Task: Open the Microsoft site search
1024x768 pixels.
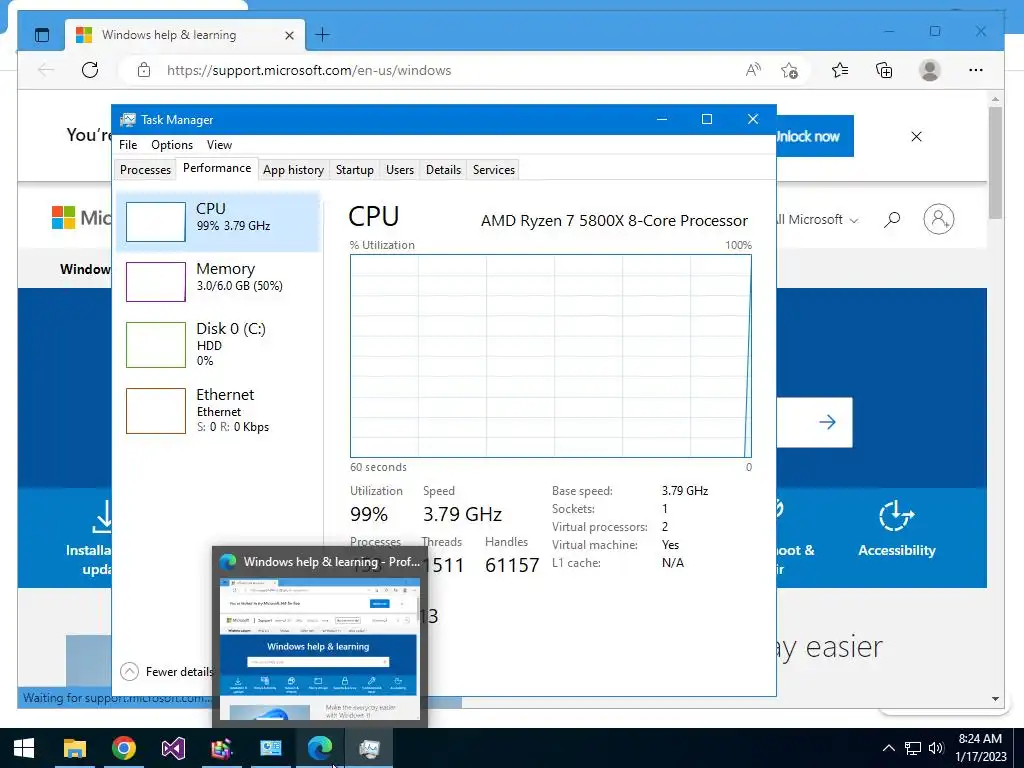Action: click(892, 219)
